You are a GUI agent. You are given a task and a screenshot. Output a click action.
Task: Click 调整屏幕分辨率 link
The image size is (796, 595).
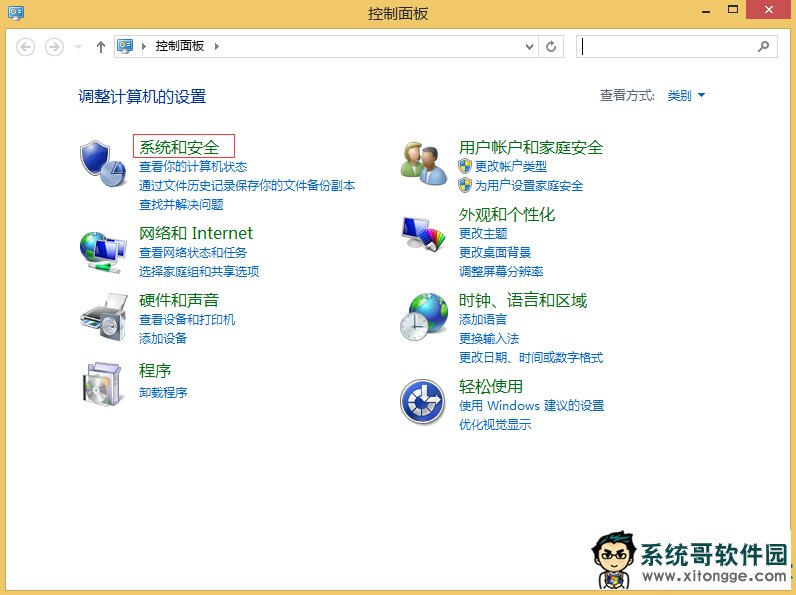(501, 272)
